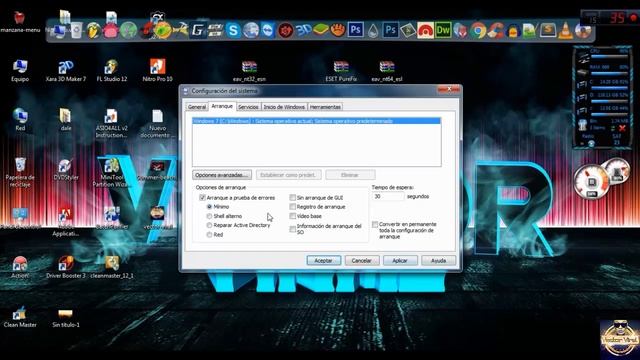Select the FL Studio 12 desktop shortcut
This screenshot has height=360, width=640.
pyautogui.click(x=111, y=70)
